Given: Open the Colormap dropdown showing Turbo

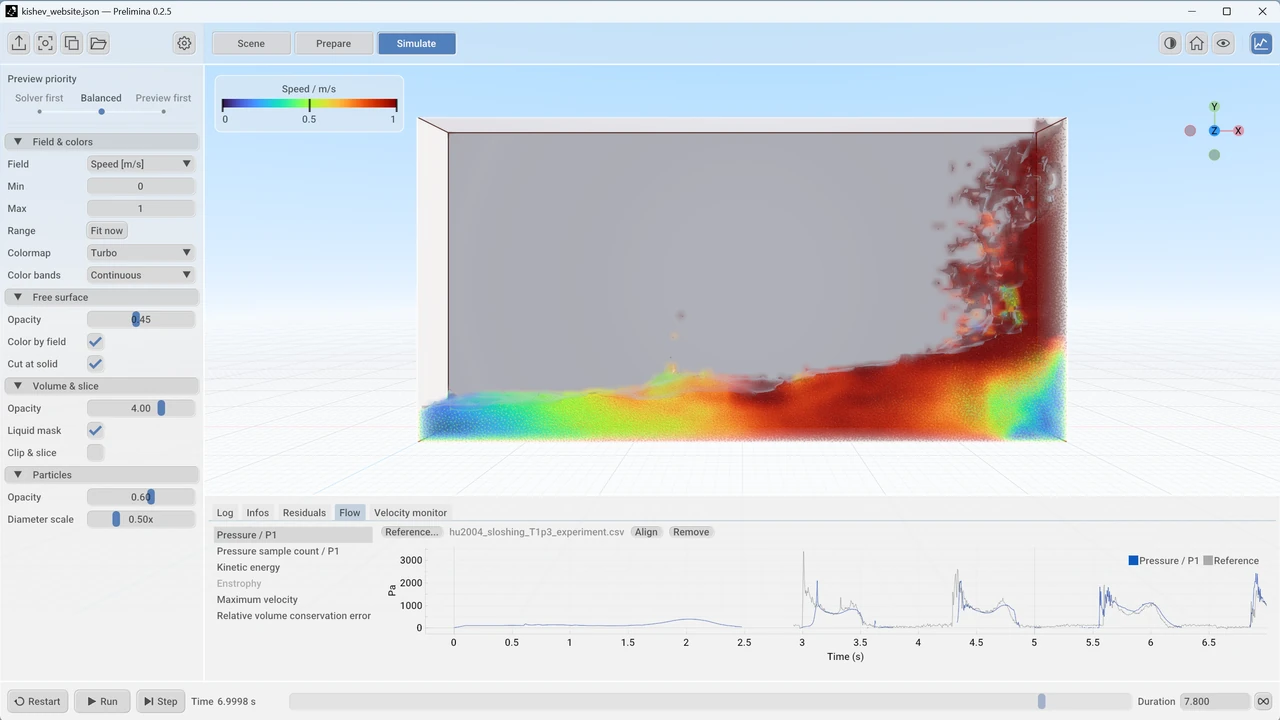Looking at the screenshot, I should tap(141, 253).
